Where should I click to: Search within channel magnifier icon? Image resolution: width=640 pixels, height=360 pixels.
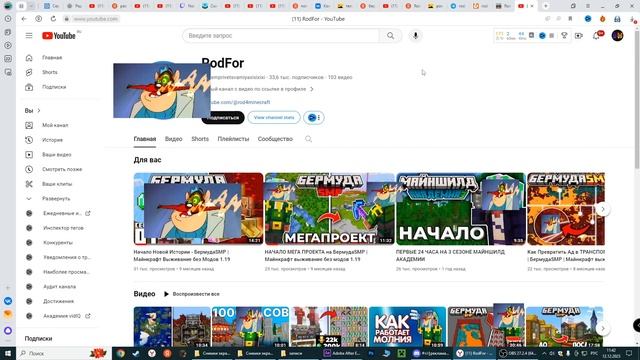[x=309, y=139]
